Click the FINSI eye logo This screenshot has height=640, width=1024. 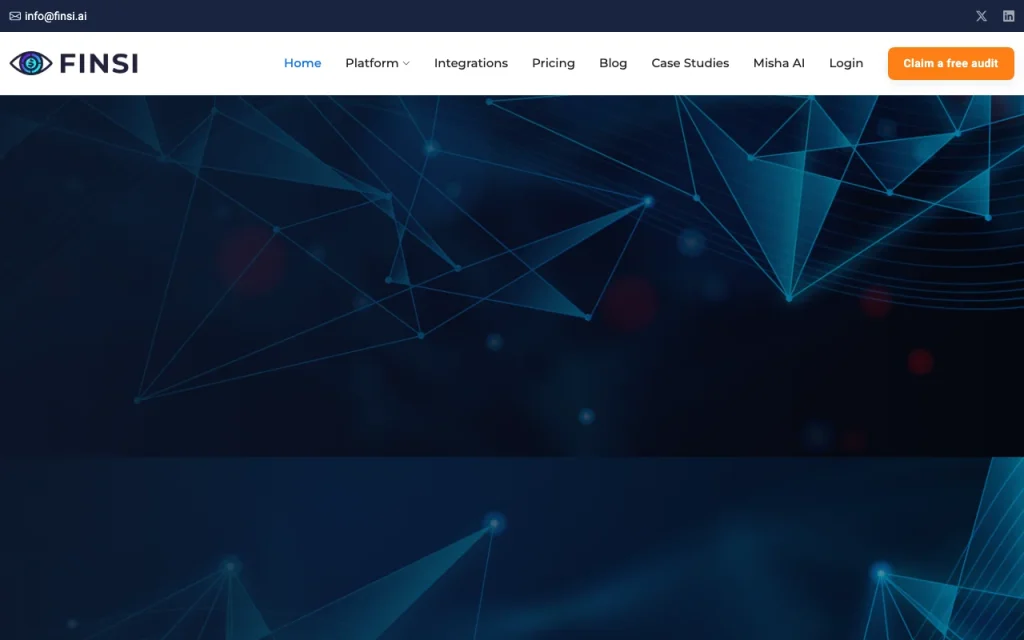[x=31, y=63]
